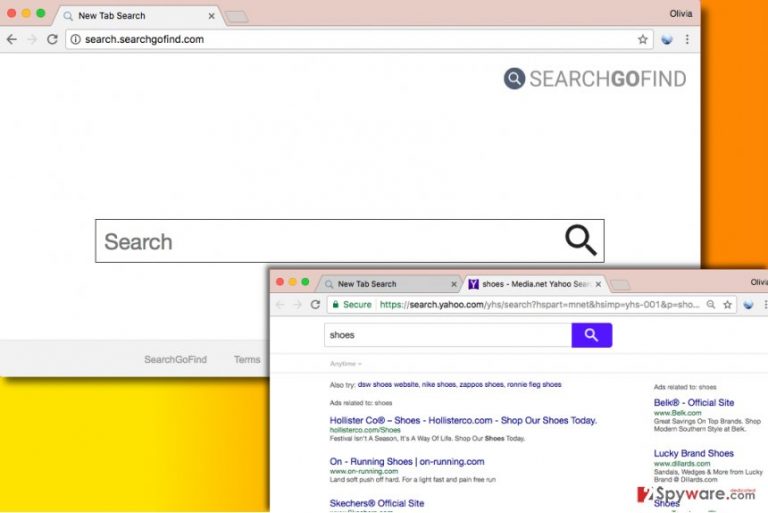Viewport: 768px width, 513px height.
Task: Close the New Tab Search tab in the Yahoo window
Action: (x=454, y=284)
